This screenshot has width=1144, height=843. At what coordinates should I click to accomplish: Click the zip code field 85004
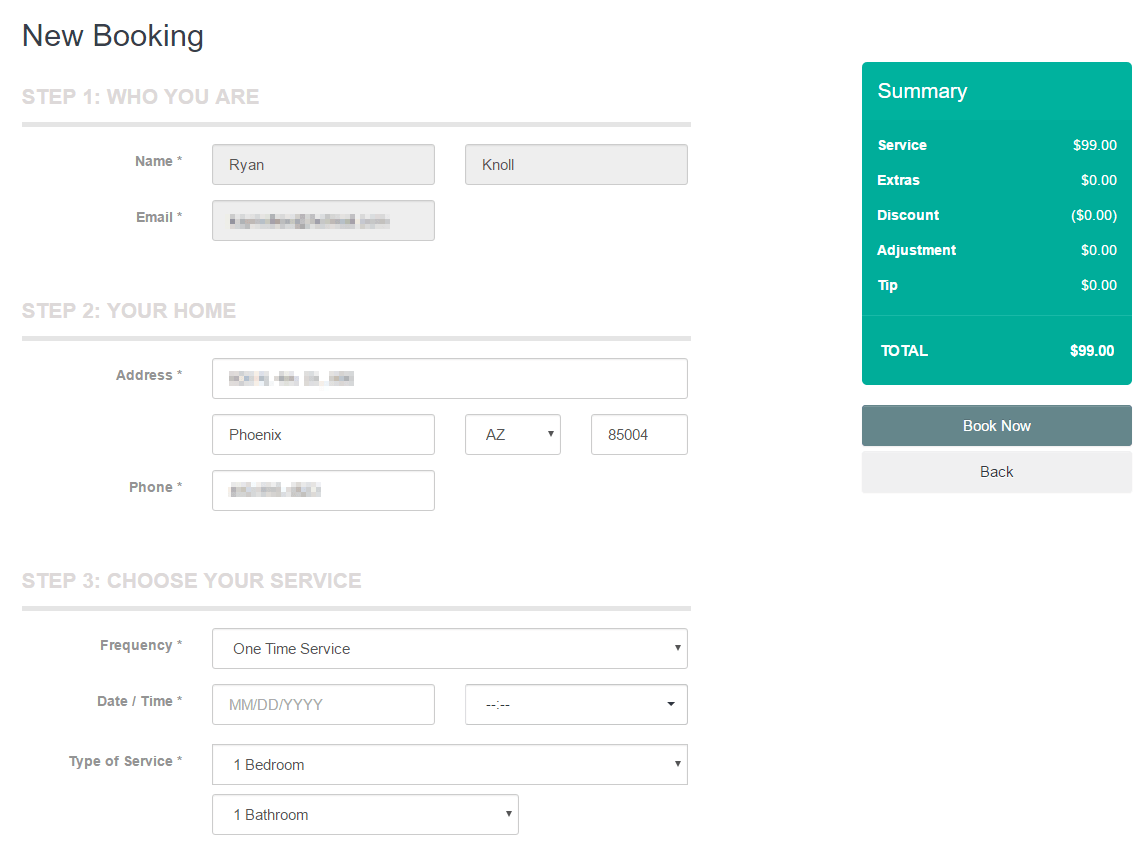click(639, 435)
